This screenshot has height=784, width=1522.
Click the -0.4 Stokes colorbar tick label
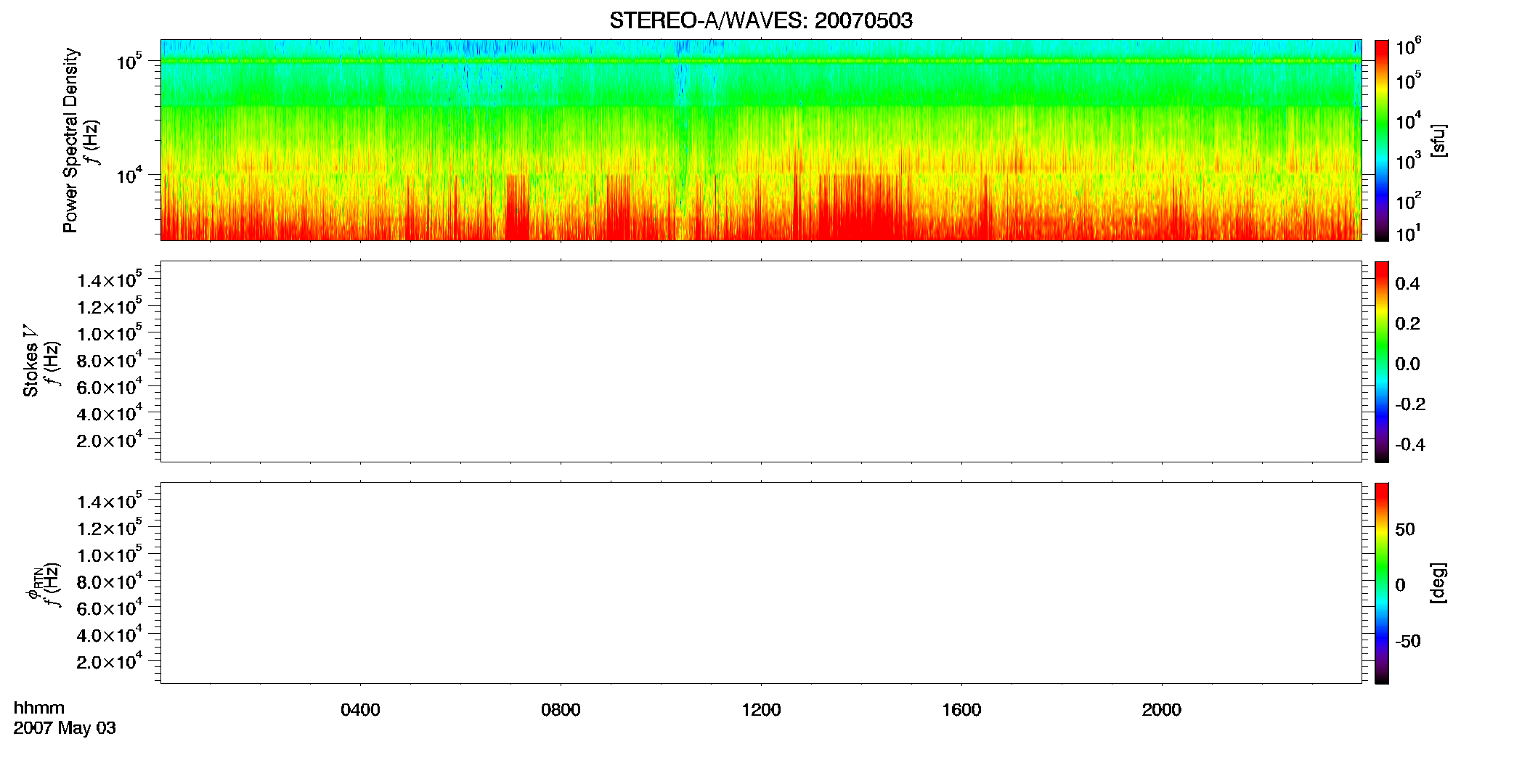(1409, 445)
